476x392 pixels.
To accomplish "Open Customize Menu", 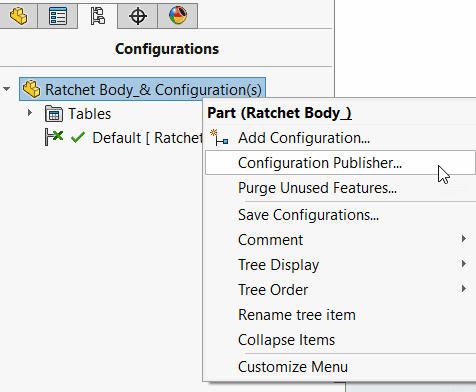I will pos(340,367).
